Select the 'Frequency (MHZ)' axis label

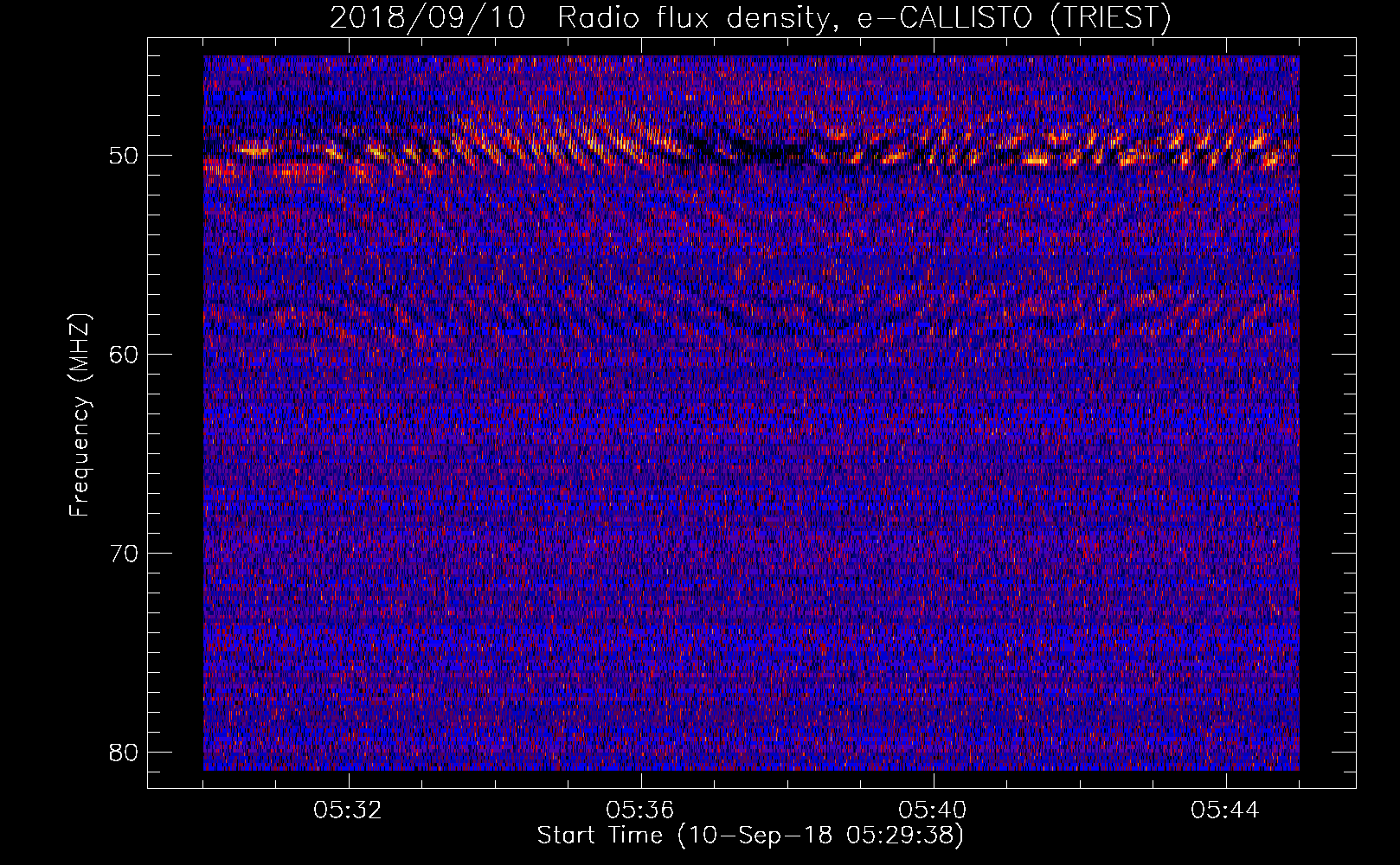80,416
